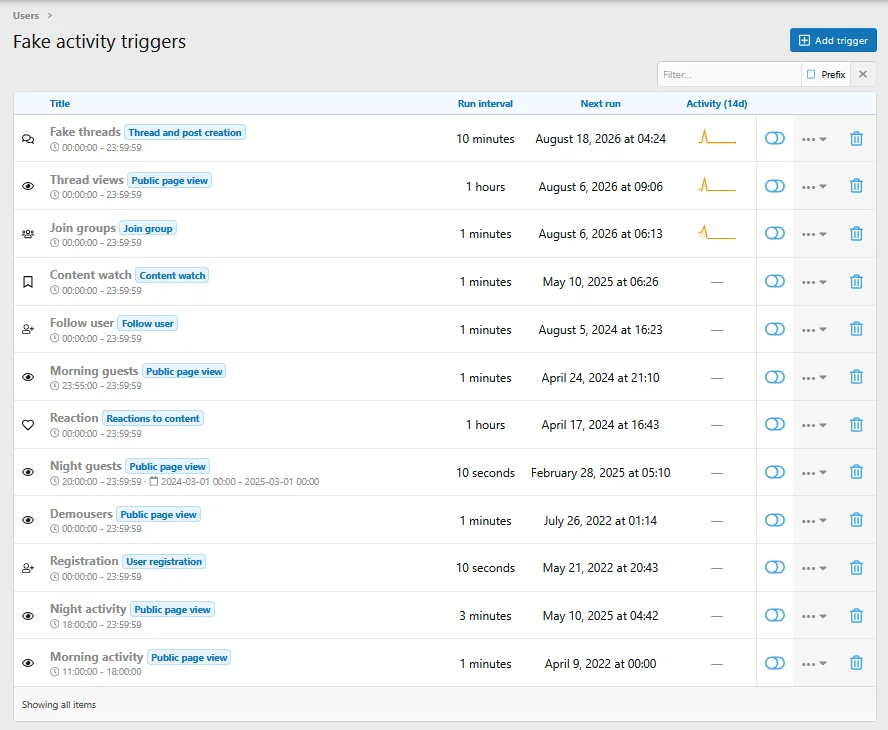Click the heart icon for Reaction
Viewport: 888px width, 730px height.
tap(28, 425)
